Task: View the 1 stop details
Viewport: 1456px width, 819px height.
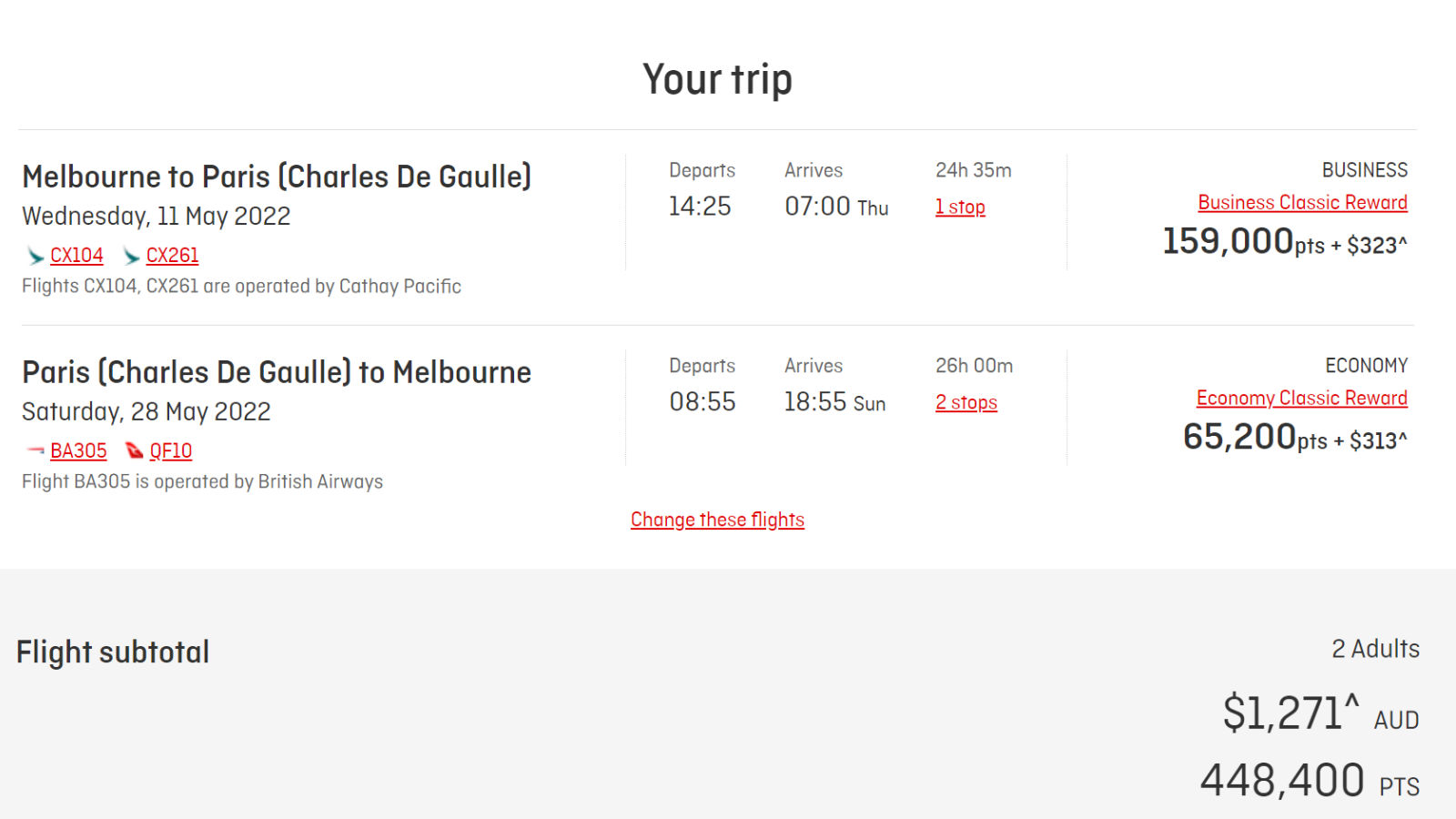Action: tap(960, 207)
